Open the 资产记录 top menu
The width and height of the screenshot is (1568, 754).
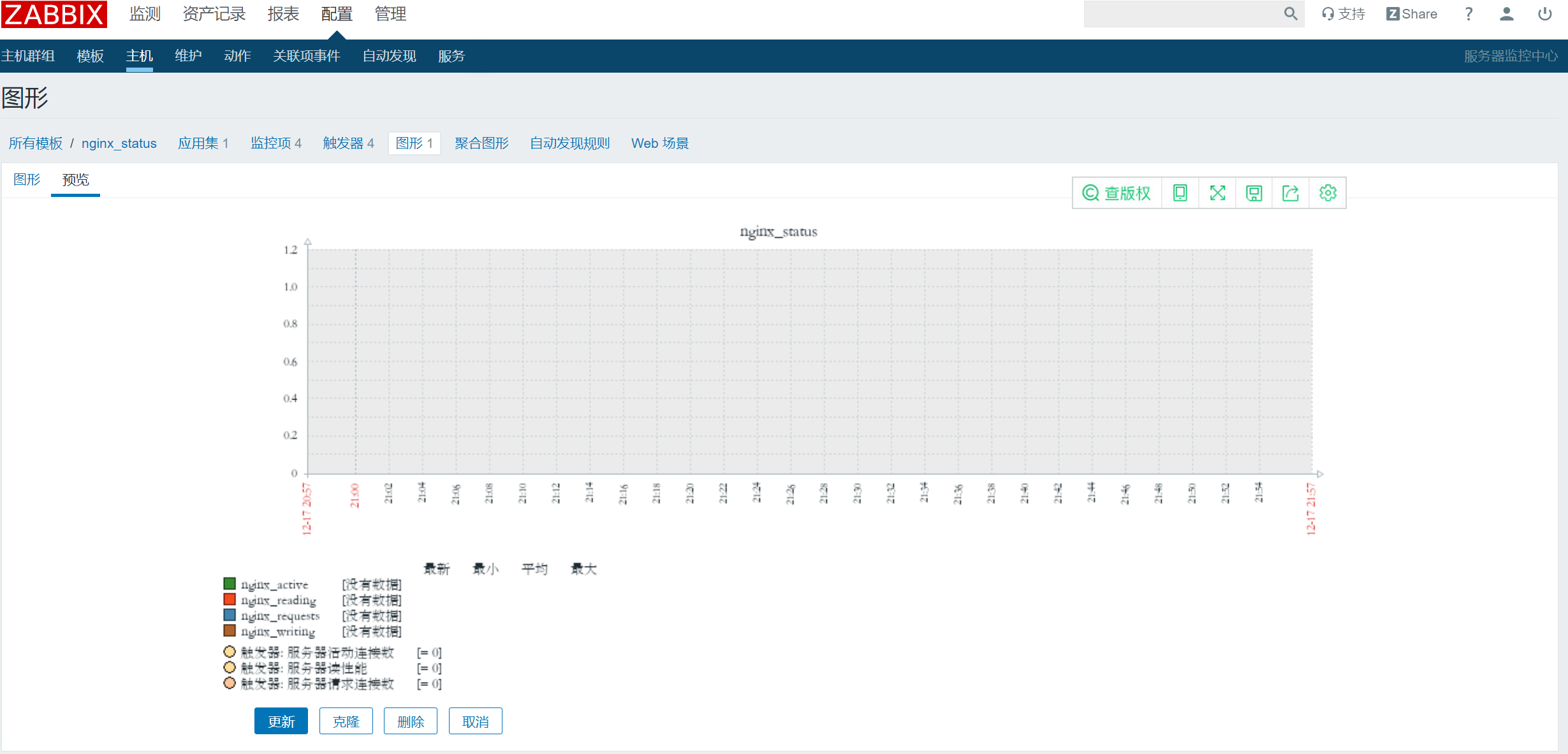point(214,14)
